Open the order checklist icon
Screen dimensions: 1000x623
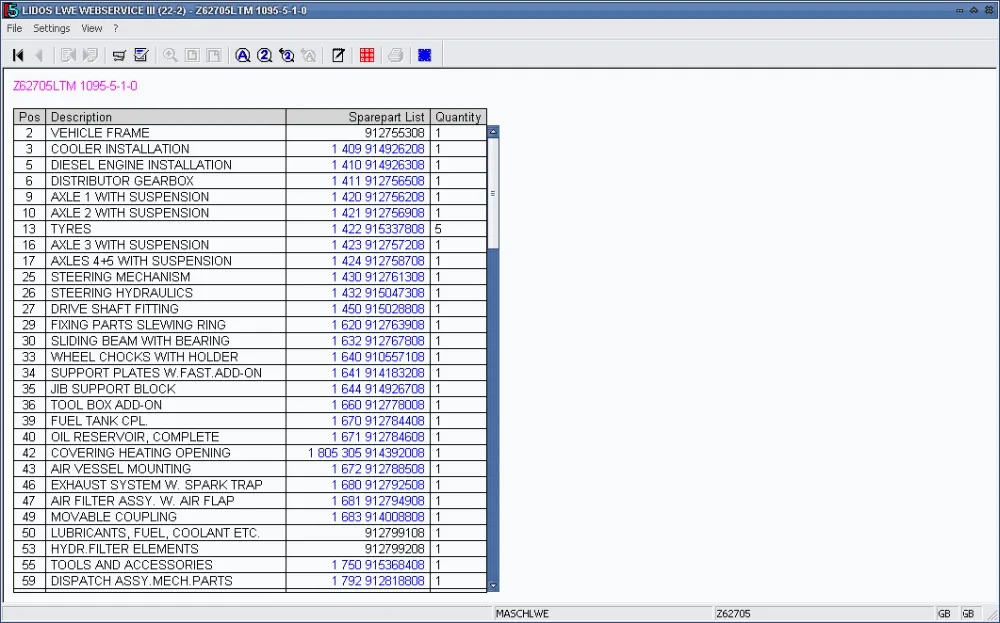pyautogui.click(x=141, y=55)
